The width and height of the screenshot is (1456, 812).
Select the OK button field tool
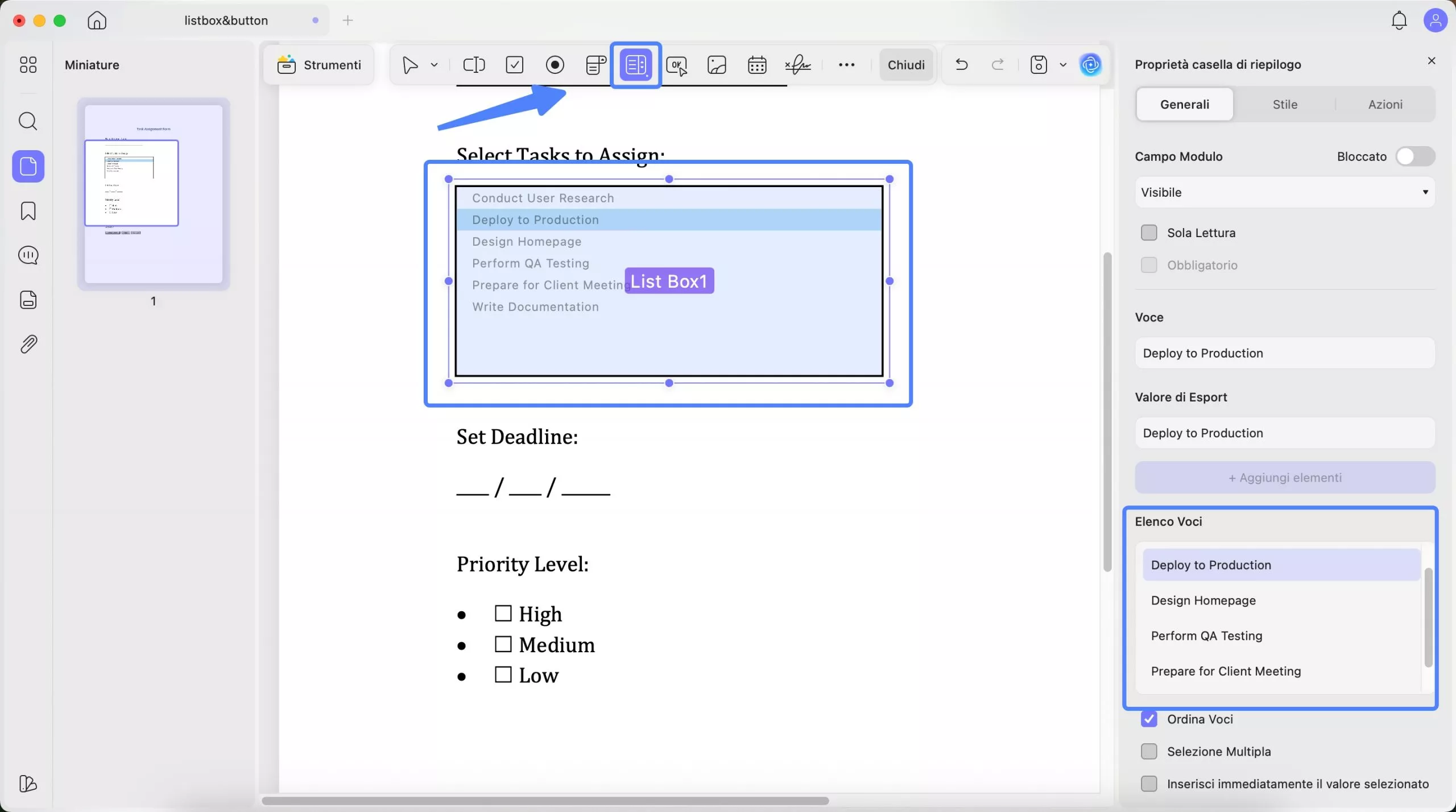pos(677,65)
